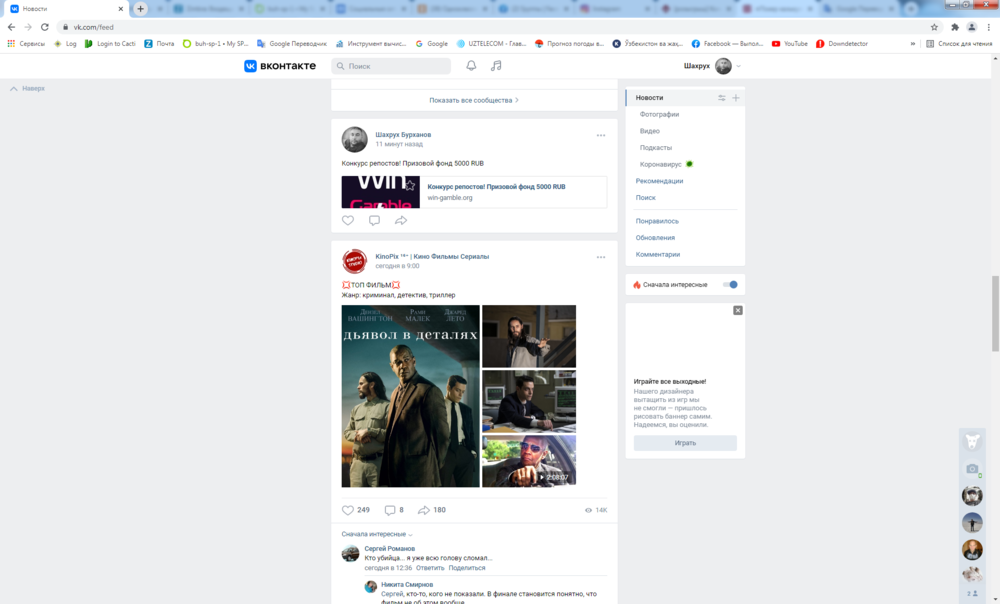Toggle 'Сначала интересные' switch off
Image resolution: width=1000 pixels, height=604 pixels.
[730, 285]
